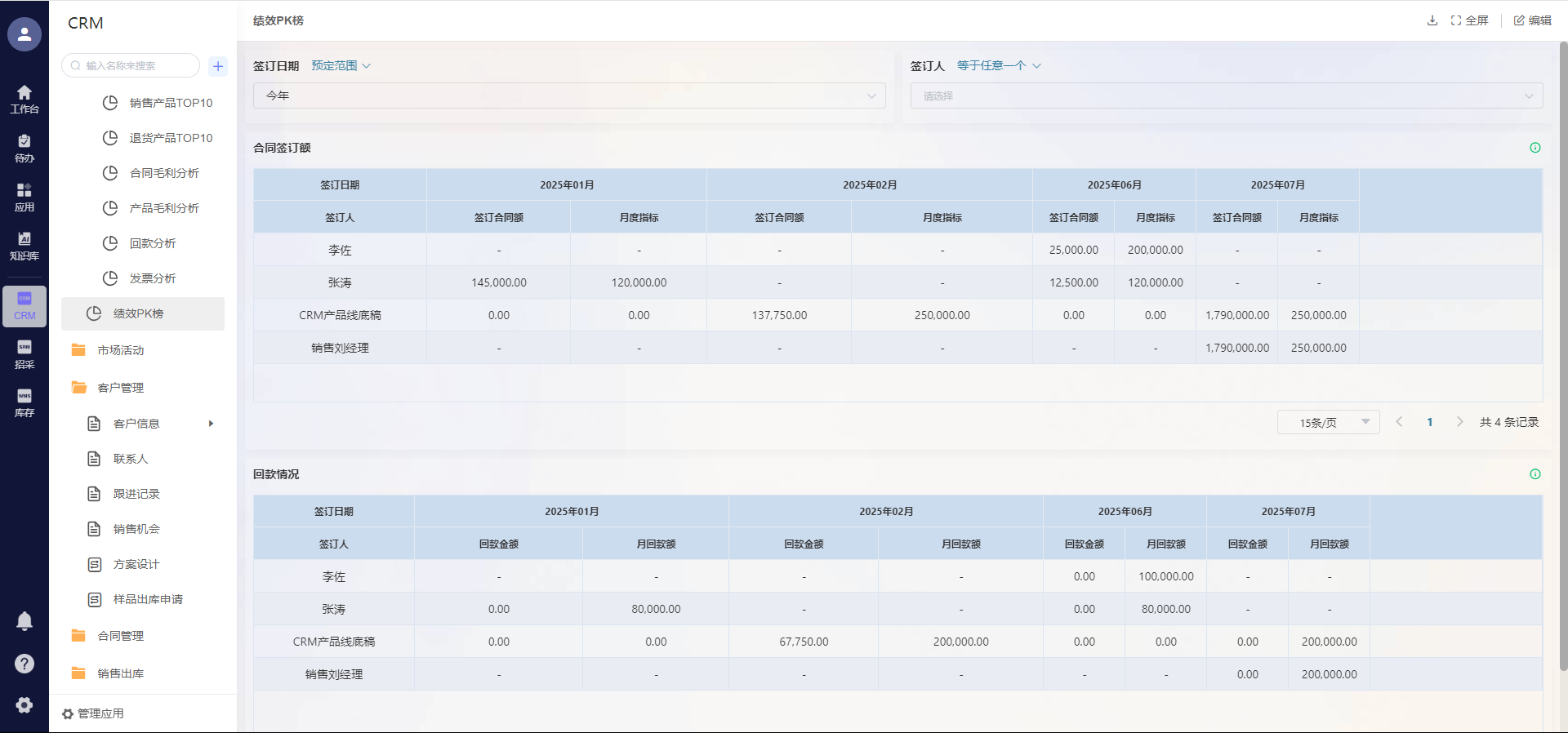Click the 编辑 edit button

[1533, 20]
